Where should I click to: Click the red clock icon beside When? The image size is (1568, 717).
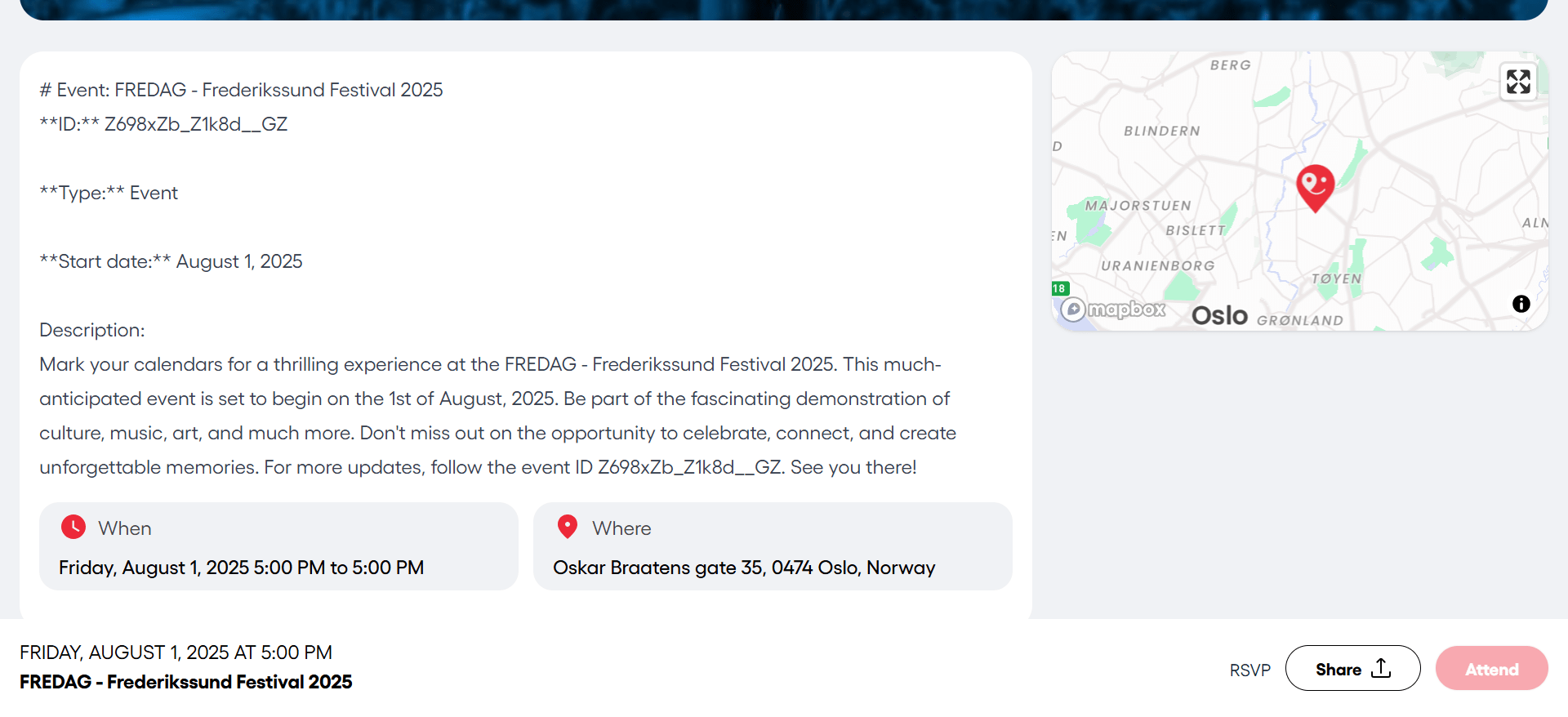(x=73, y=527)
